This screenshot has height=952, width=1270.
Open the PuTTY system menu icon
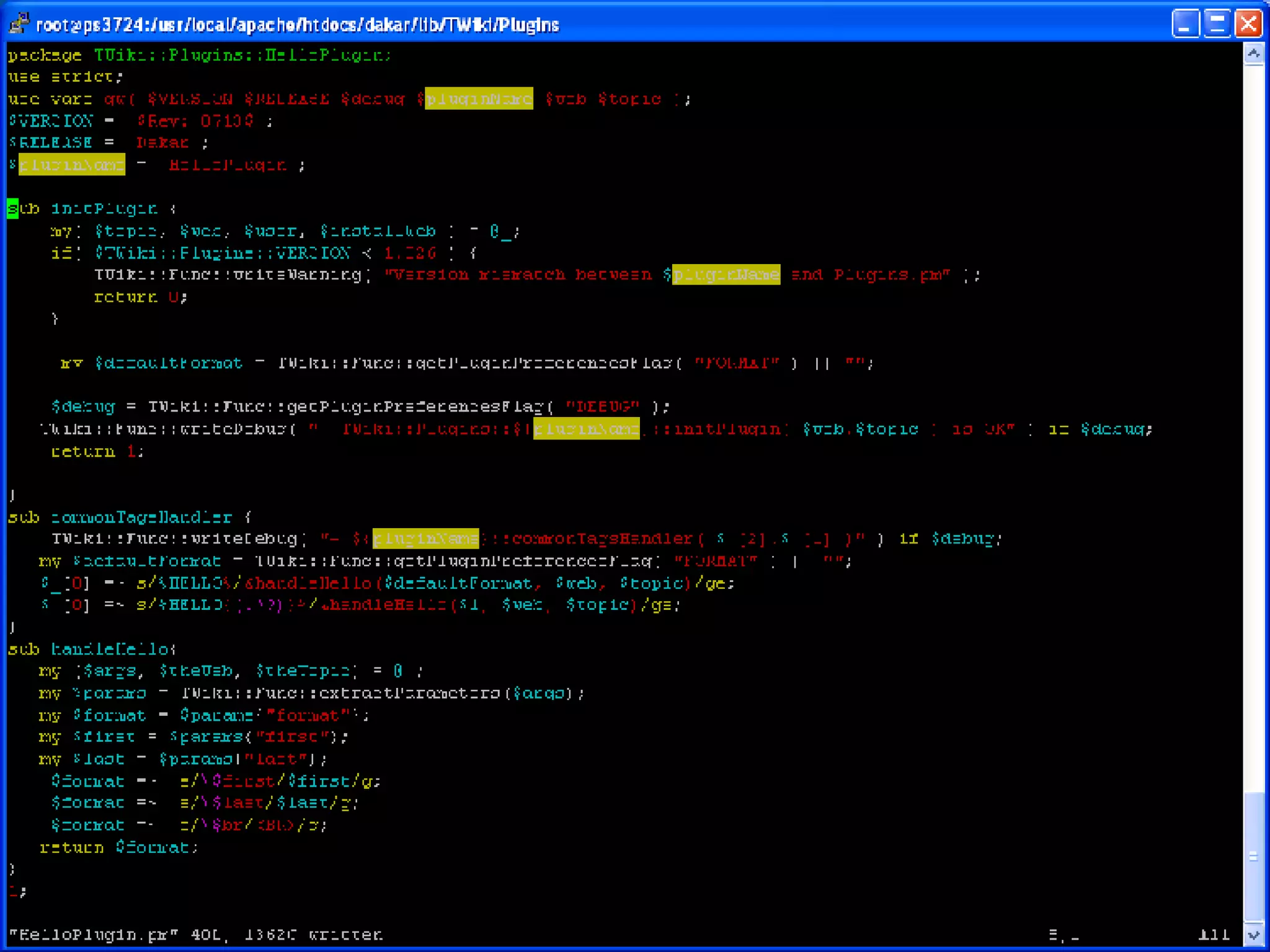19,24
